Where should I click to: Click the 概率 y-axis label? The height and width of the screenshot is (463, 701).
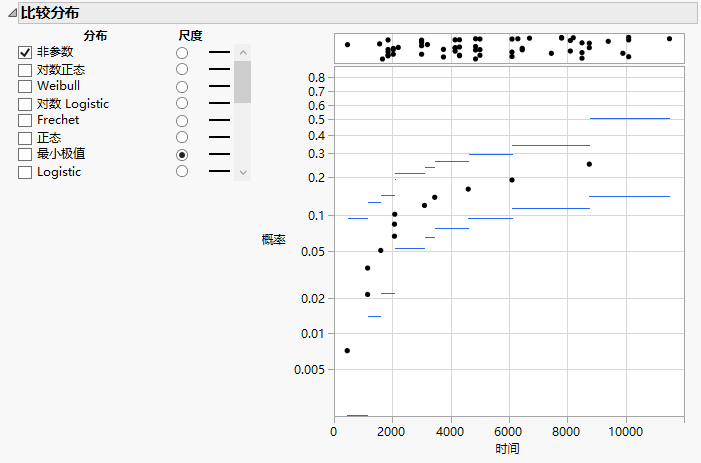point(274,240)
